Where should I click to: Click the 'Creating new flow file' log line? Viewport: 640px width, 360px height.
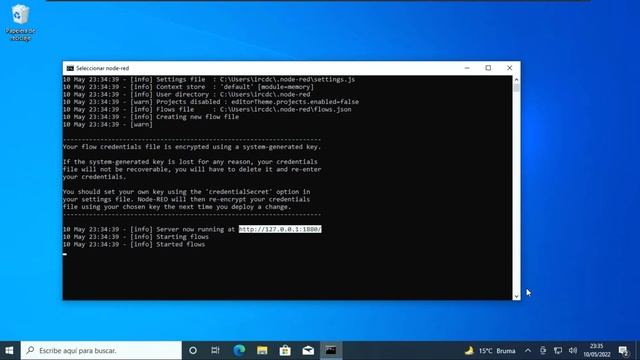click(151, 117)
